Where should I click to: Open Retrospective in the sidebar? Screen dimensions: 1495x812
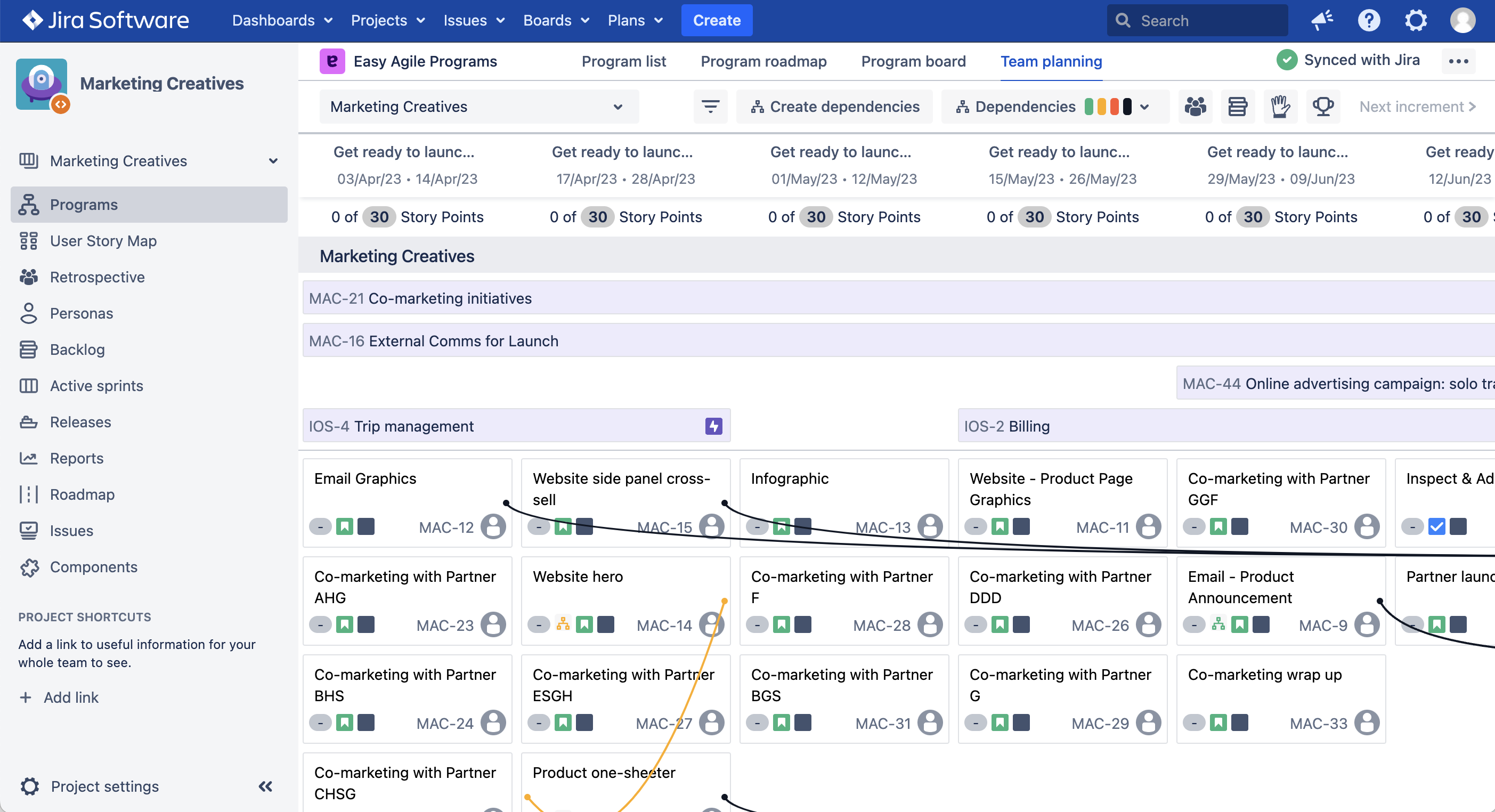click(x=149, y=277)
